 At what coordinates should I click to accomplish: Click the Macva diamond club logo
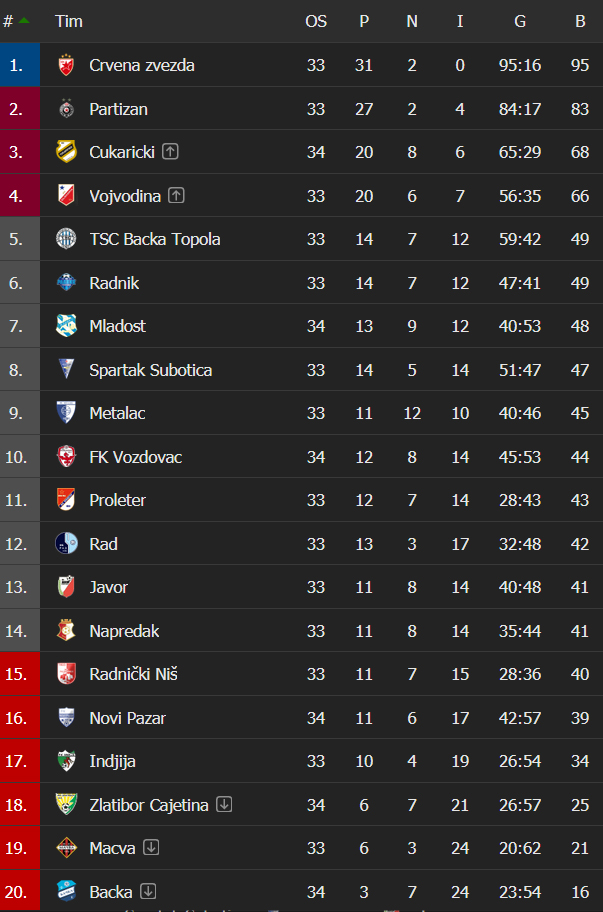tap(66, 848)
